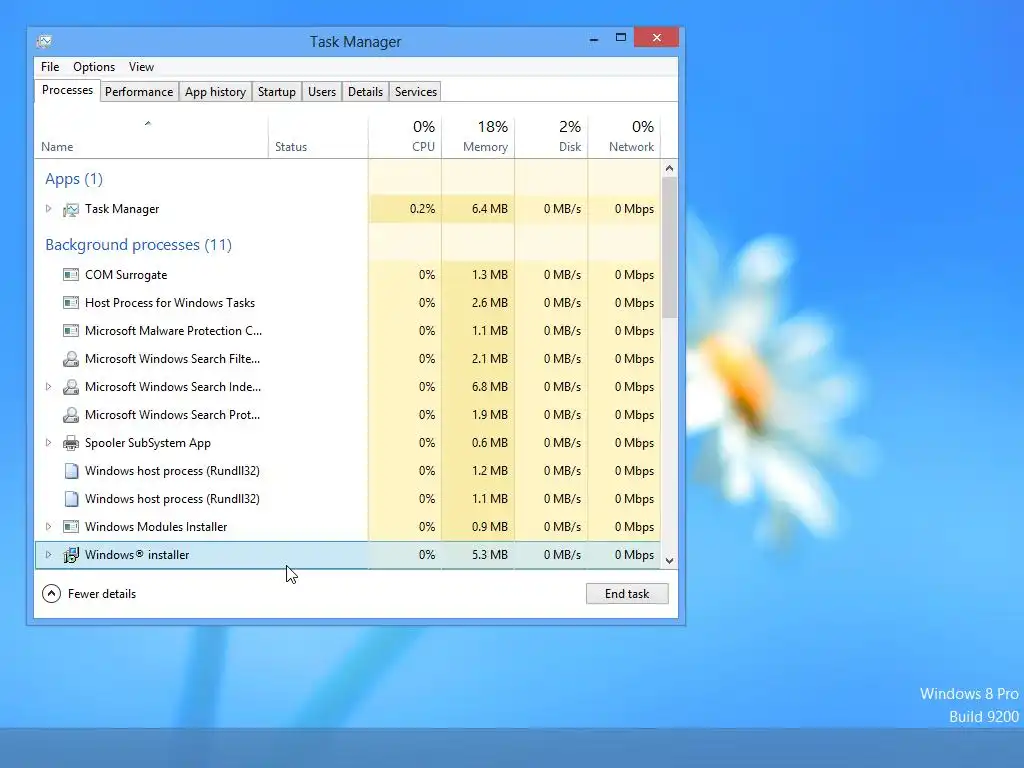1024x768 pixels.
Task: Sort processes by Memory column
Action: 478,137
